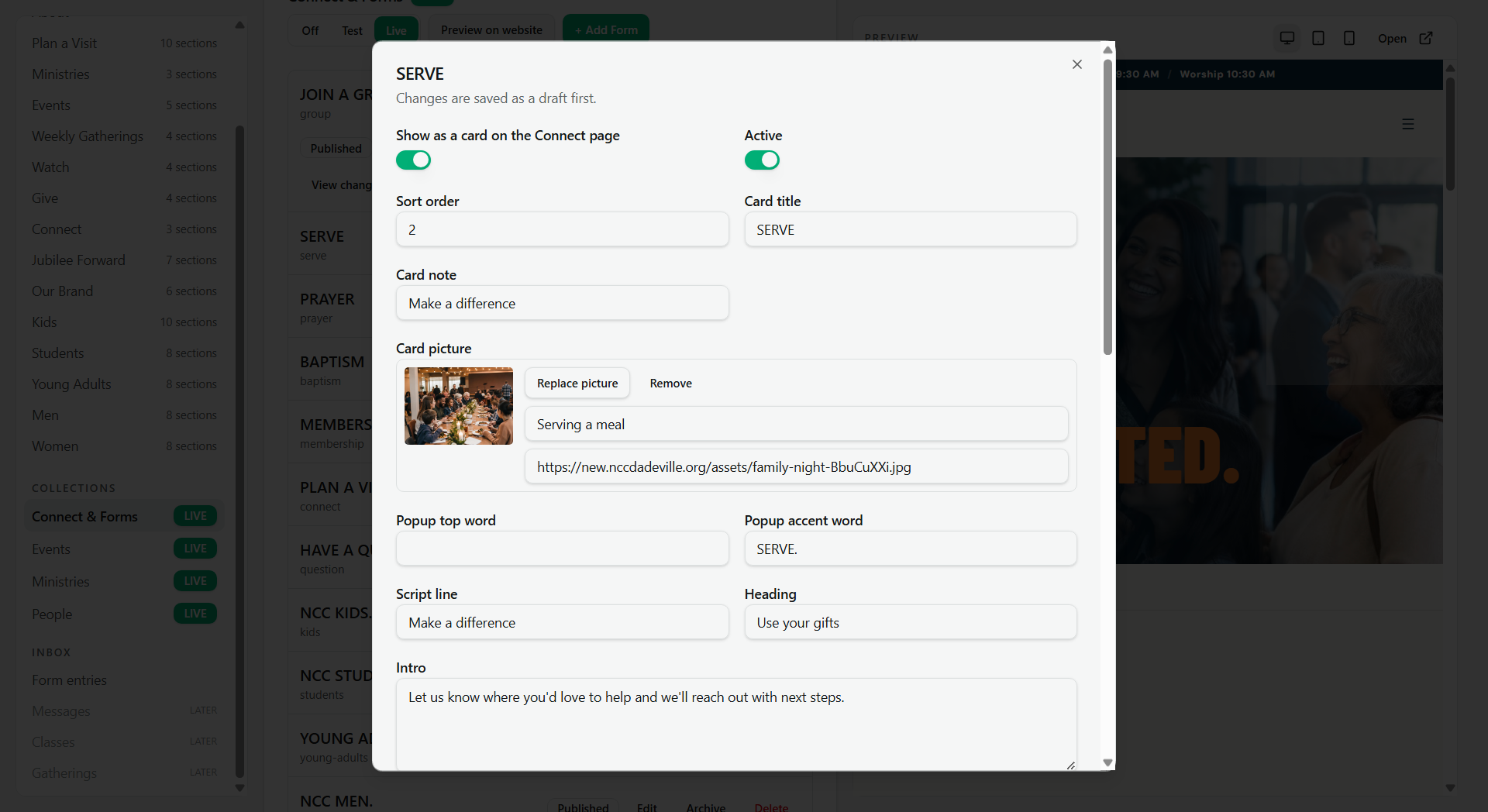The width and height of the screenshot is (1488, 812).
Task: Click the Card note input field
Action: pos(563,304)
